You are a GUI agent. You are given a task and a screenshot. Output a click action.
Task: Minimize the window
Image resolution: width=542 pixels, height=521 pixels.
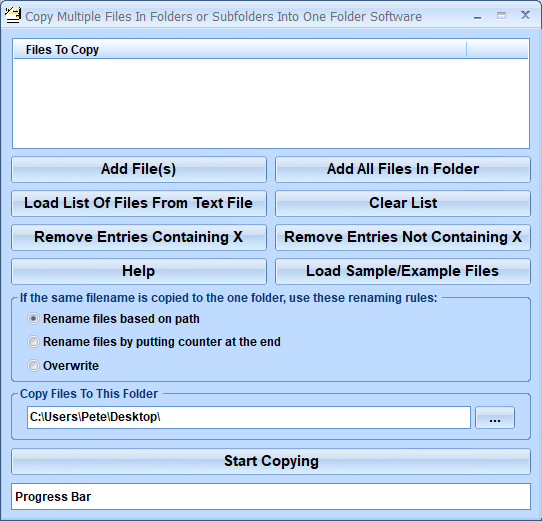477,17
